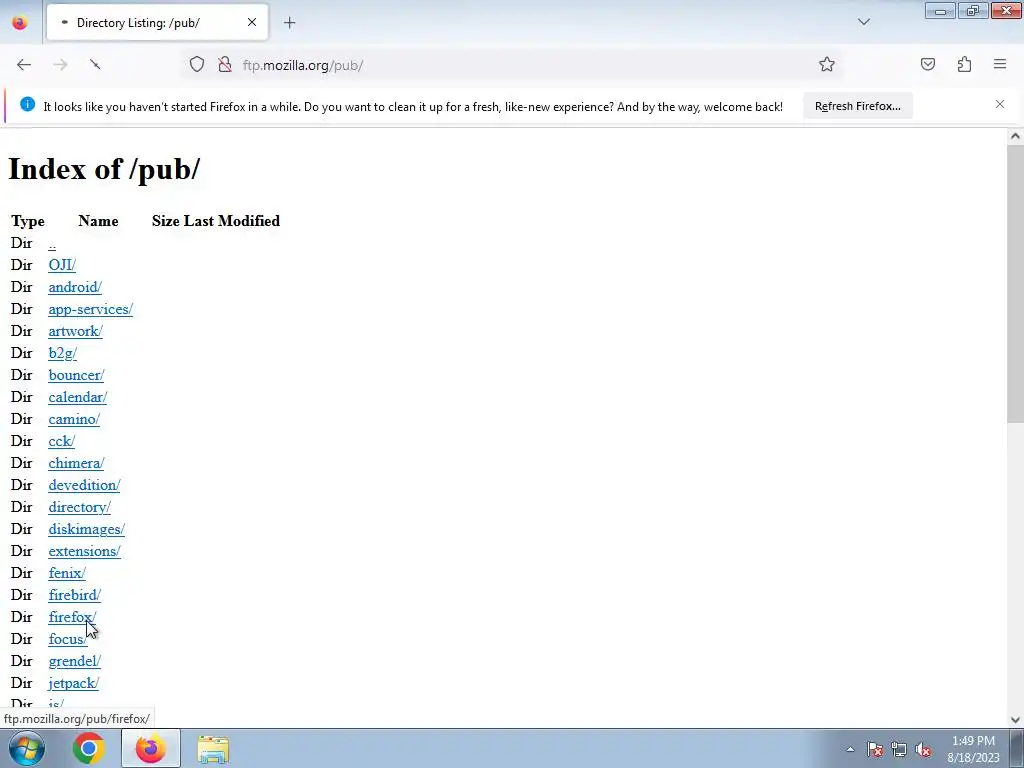
Task: Click the scrollbar up arrow
Action: tap(1015, 136)
